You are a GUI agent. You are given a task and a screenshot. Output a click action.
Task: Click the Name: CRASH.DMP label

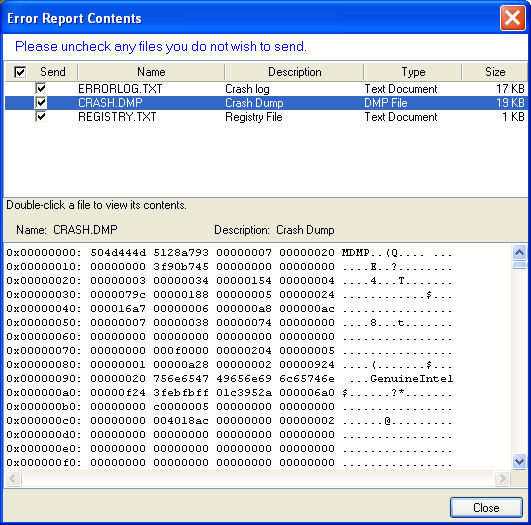[x=67, y=230]
